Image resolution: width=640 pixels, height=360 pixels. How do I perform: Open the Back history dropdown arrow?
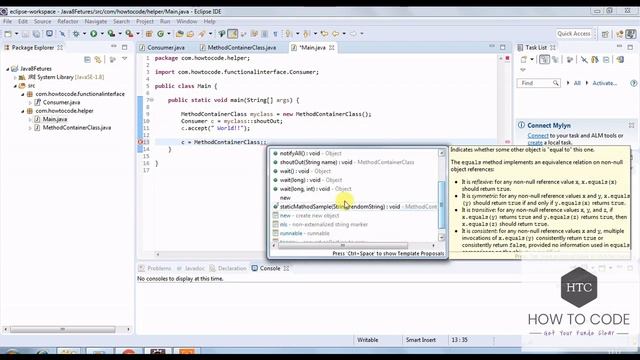click(344, 34)
